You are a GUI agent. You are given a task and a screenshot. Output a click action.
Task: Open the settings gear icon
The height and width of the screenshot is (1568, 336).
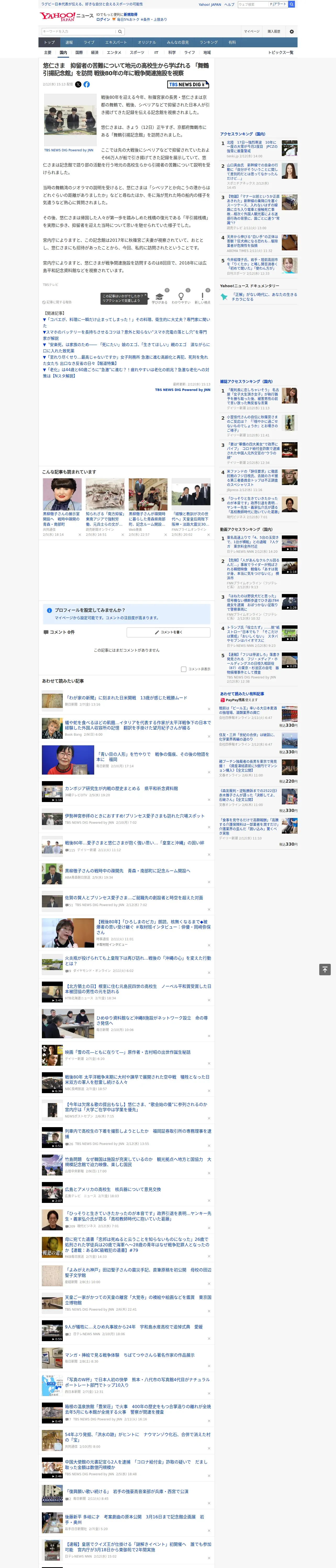[x=292, y=32]
